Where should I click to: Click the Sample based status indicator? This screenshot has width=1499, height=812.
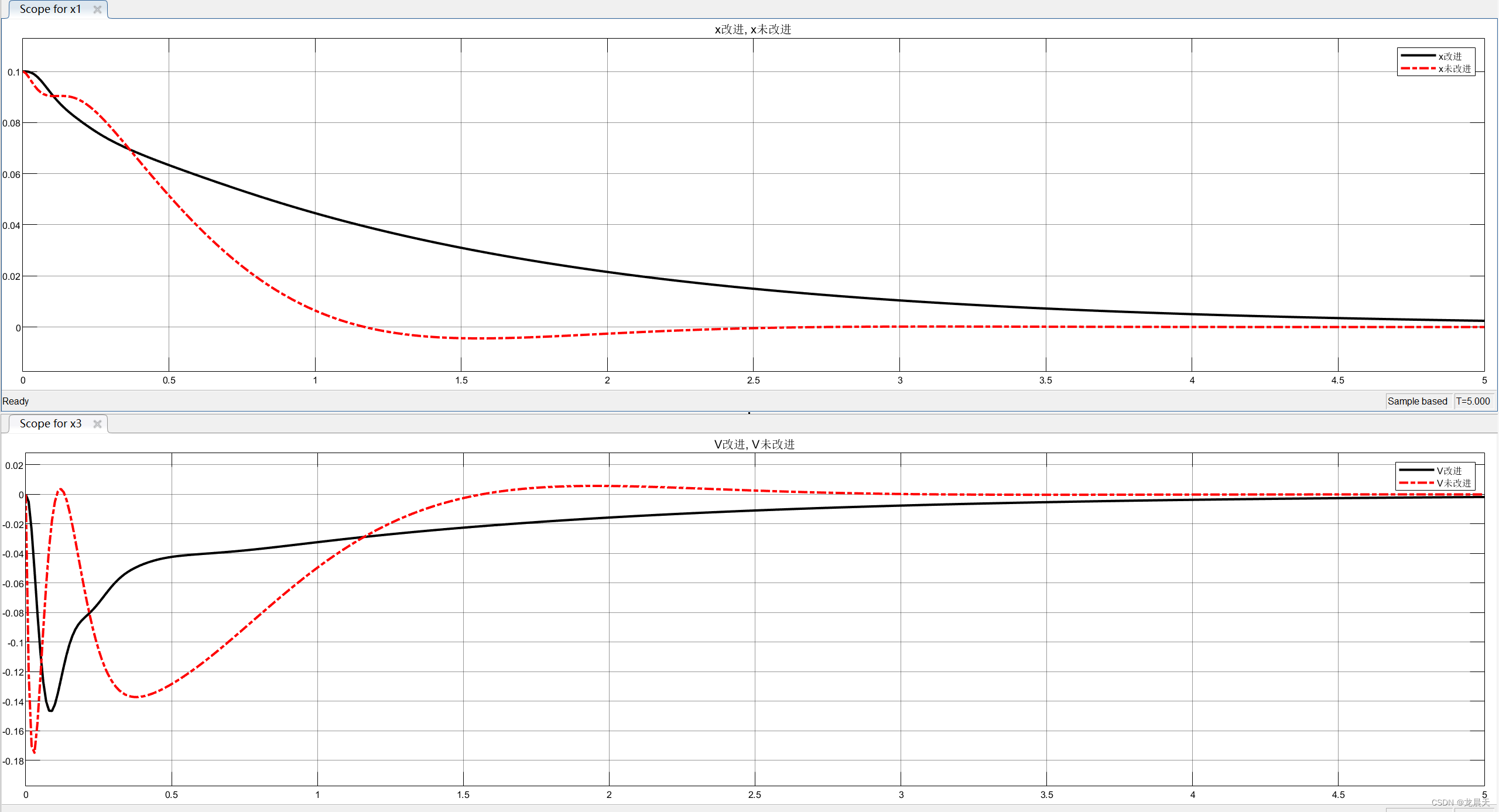coord(1417,401)
